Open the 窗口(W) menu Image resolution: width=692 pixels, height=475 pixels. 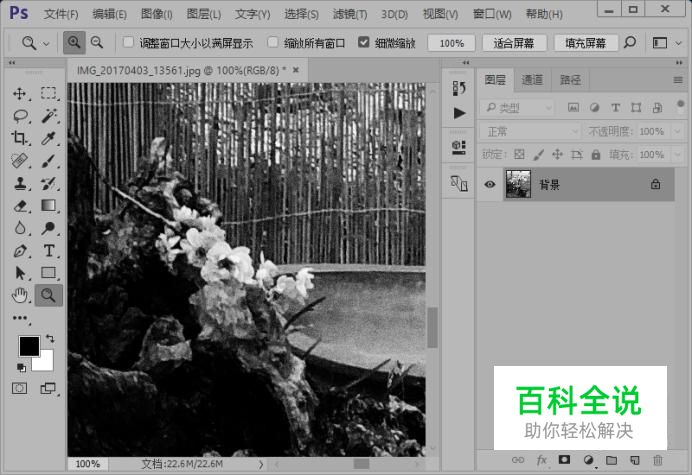tap(492, 14)
